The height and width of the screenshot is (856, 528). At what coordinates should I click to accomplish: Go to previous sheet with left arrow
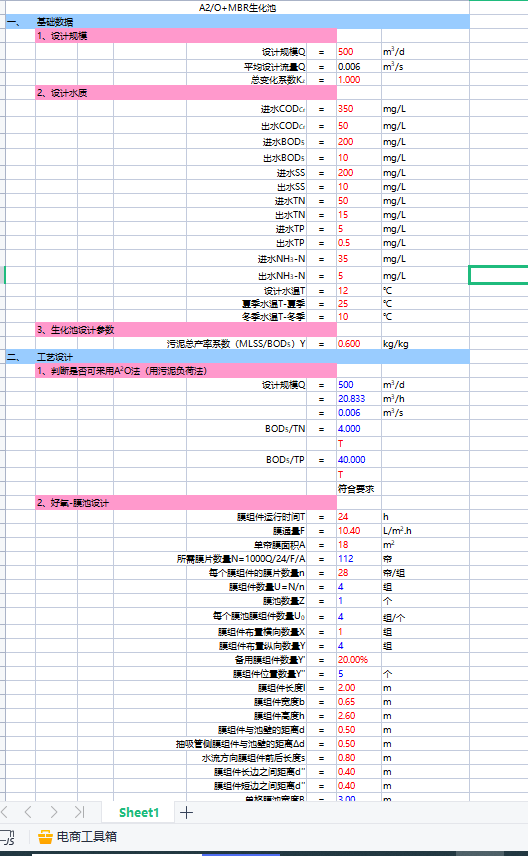tap(28, 812)
